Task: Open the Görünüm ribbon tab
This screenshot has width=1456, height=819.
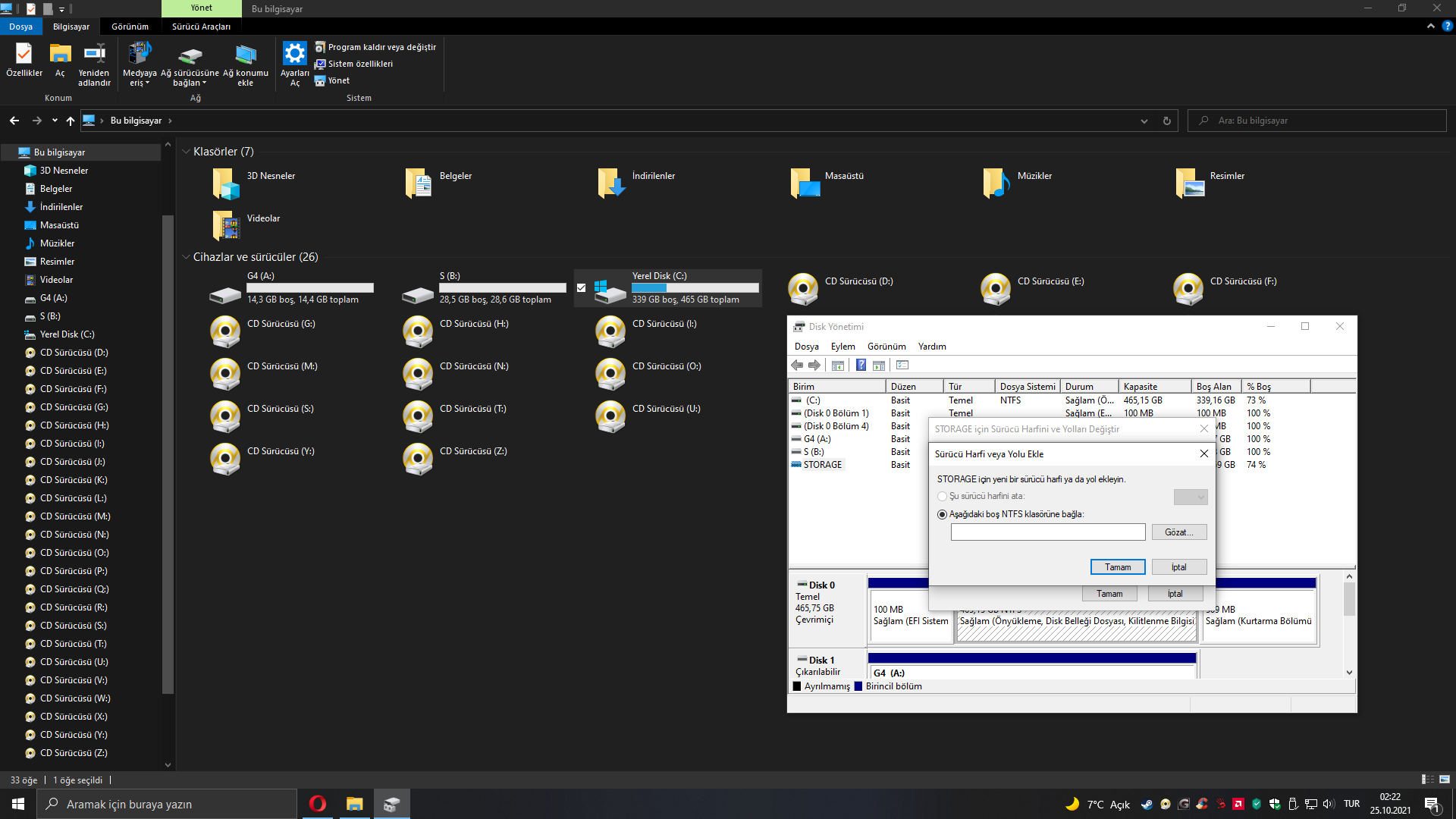Action: 130,27
